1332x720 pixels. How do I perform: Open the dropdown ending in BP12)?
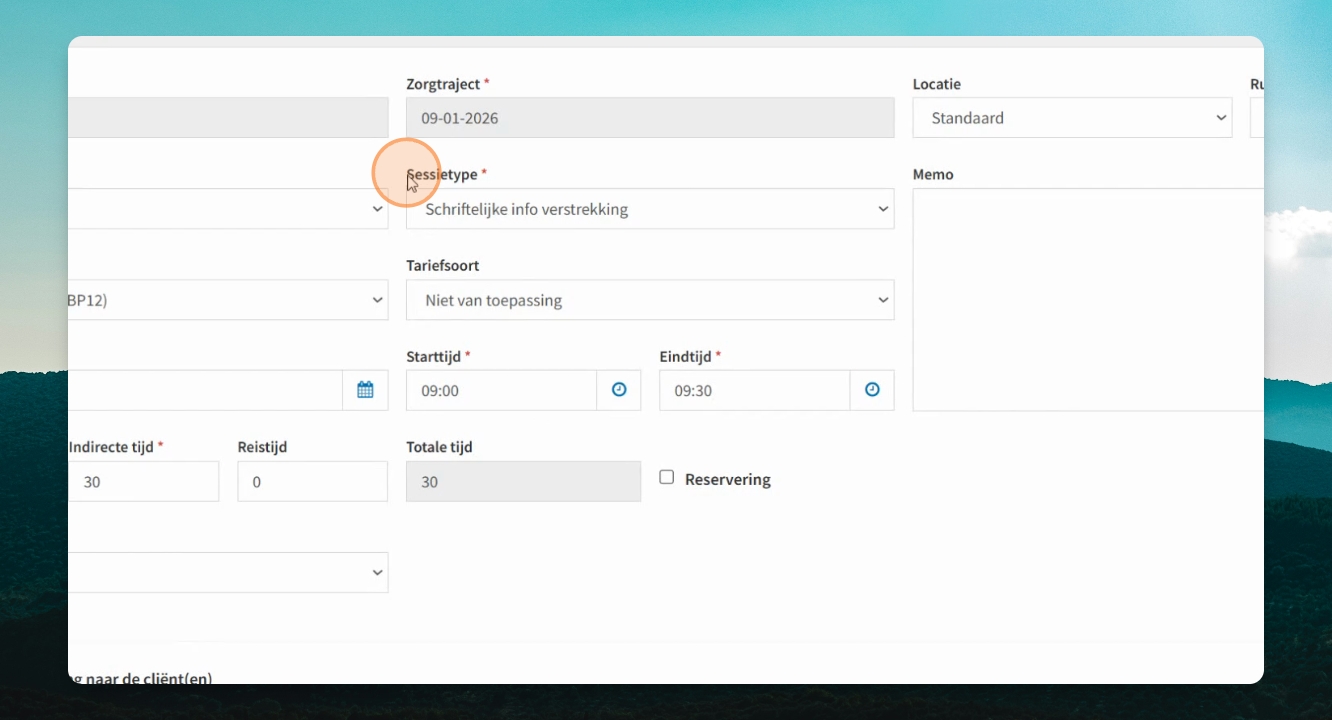[x=228, y=300]
